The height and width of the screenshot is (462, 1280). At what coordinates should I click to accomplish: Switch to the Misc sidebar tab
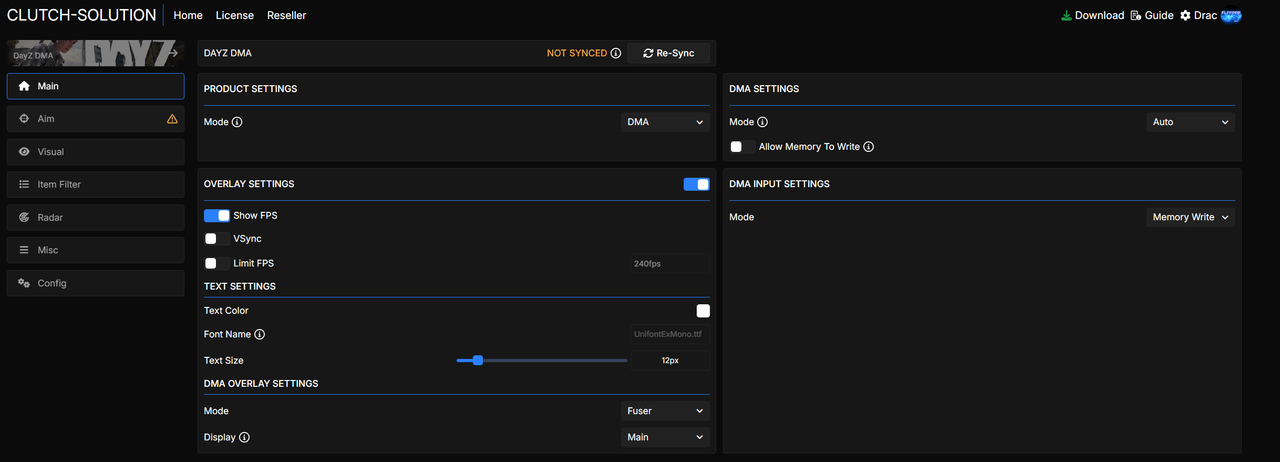(96, 250)
